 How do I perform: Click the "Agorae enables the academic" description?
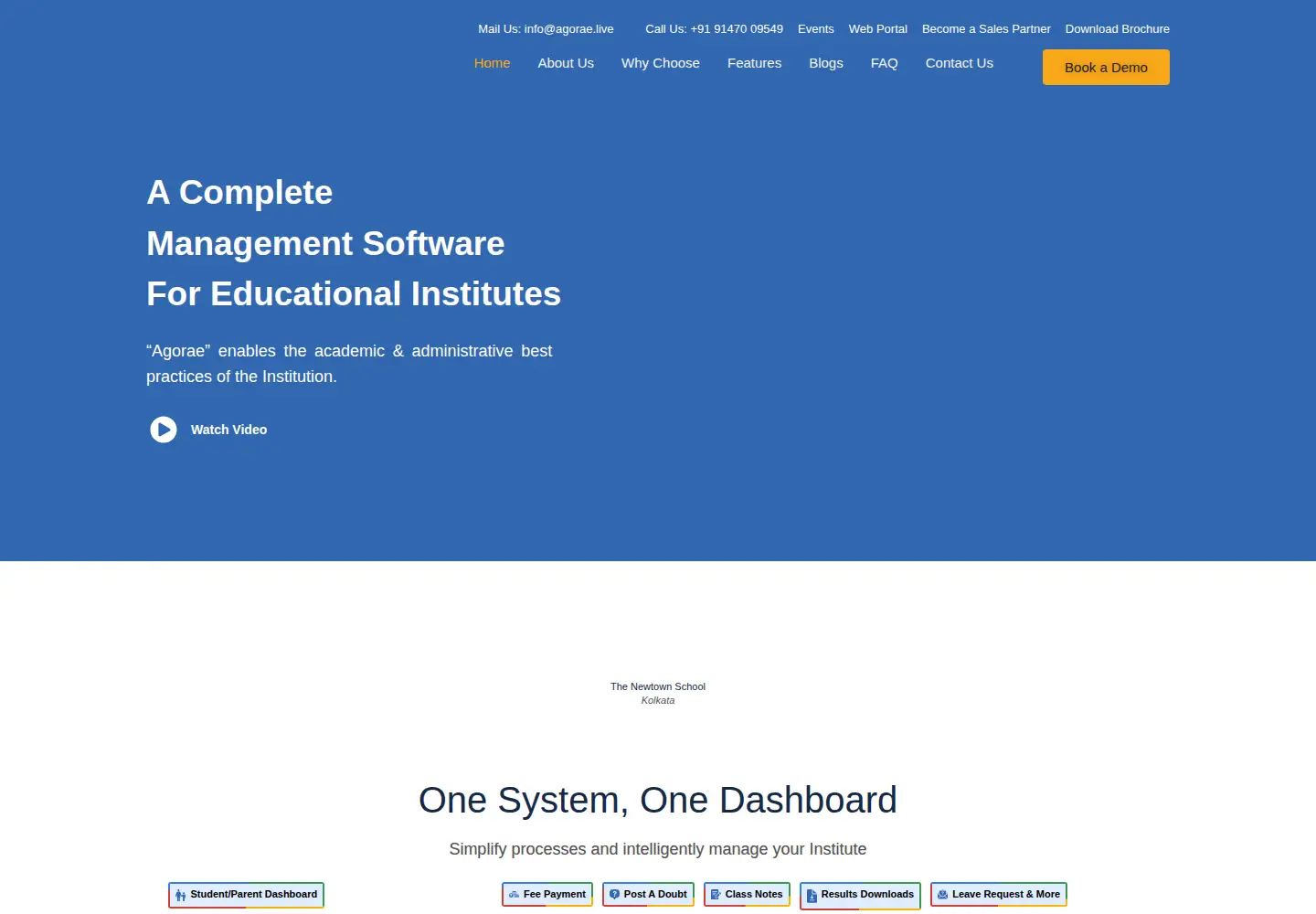(x=349, y=364)
